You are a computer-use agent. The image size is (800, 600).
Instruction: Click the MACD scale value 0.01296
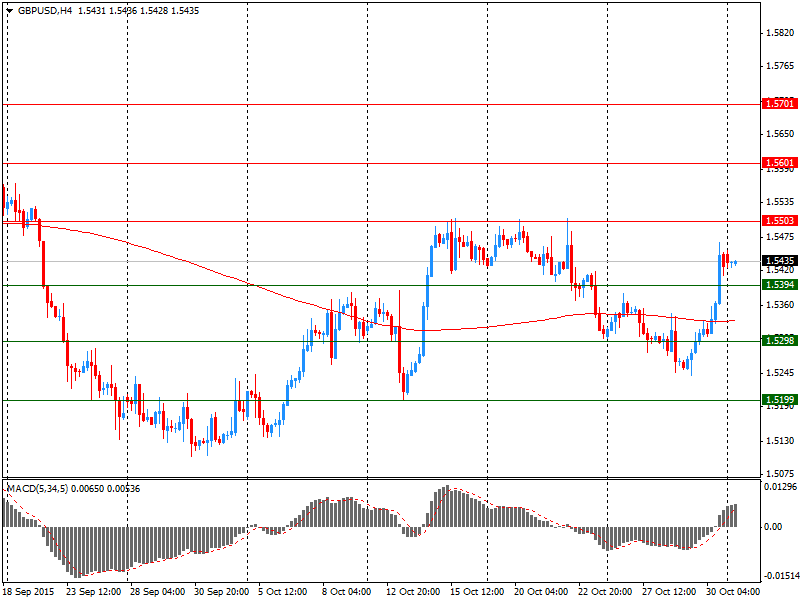pyautogui.click(x=781, y=487)
